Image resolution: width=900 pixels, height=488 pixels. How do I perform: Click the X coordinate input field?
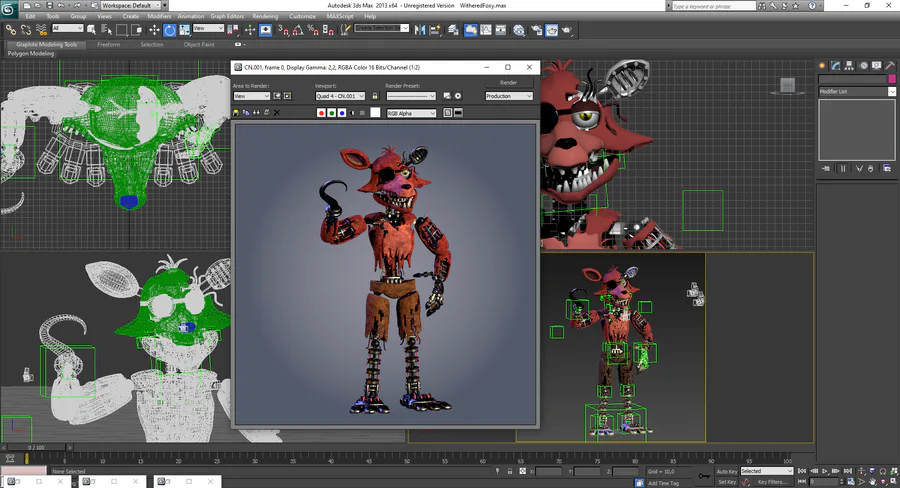[549, 471]
